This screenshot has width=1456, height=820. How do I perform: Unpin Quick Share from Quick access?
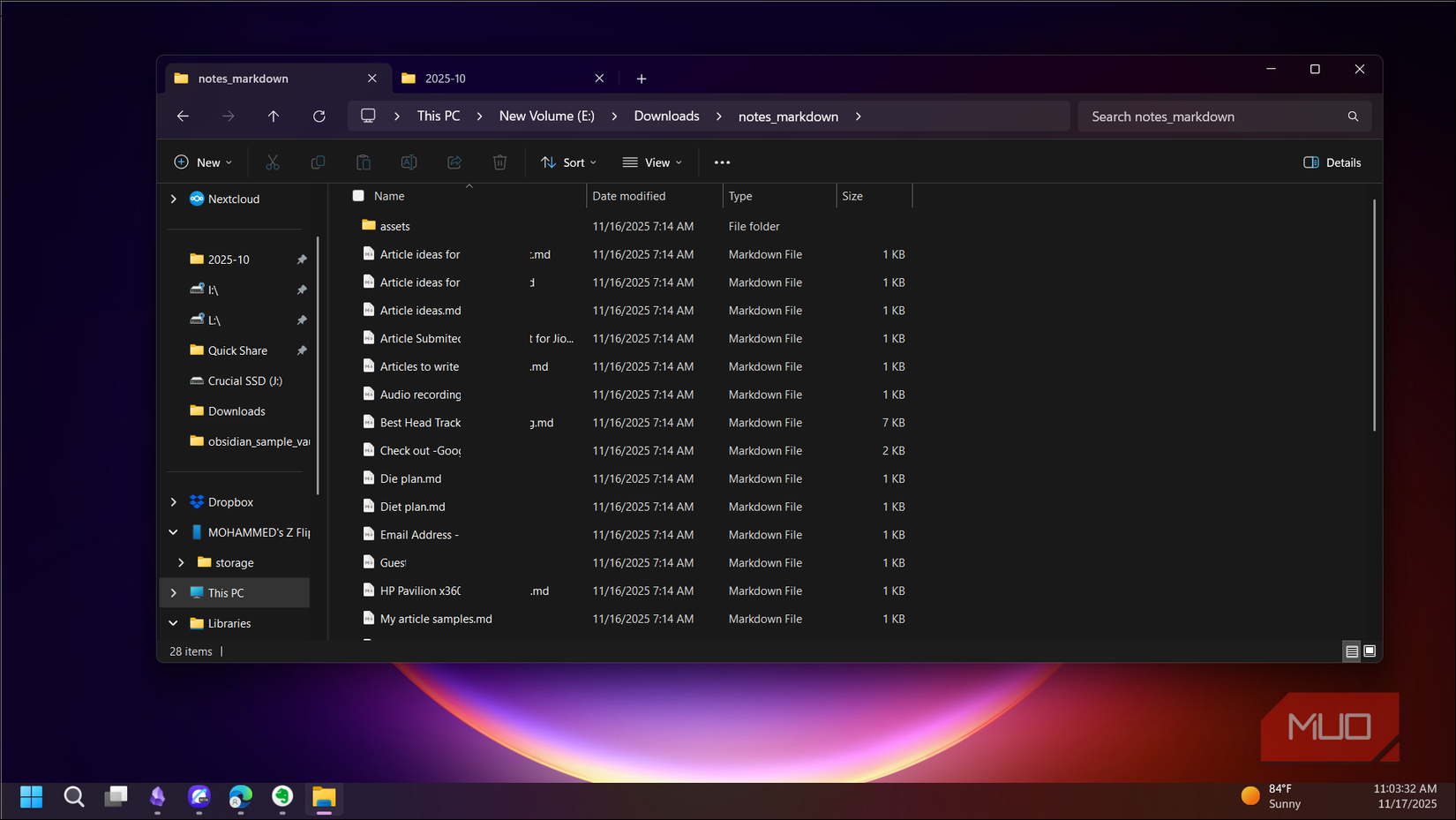tap(302, 350)
